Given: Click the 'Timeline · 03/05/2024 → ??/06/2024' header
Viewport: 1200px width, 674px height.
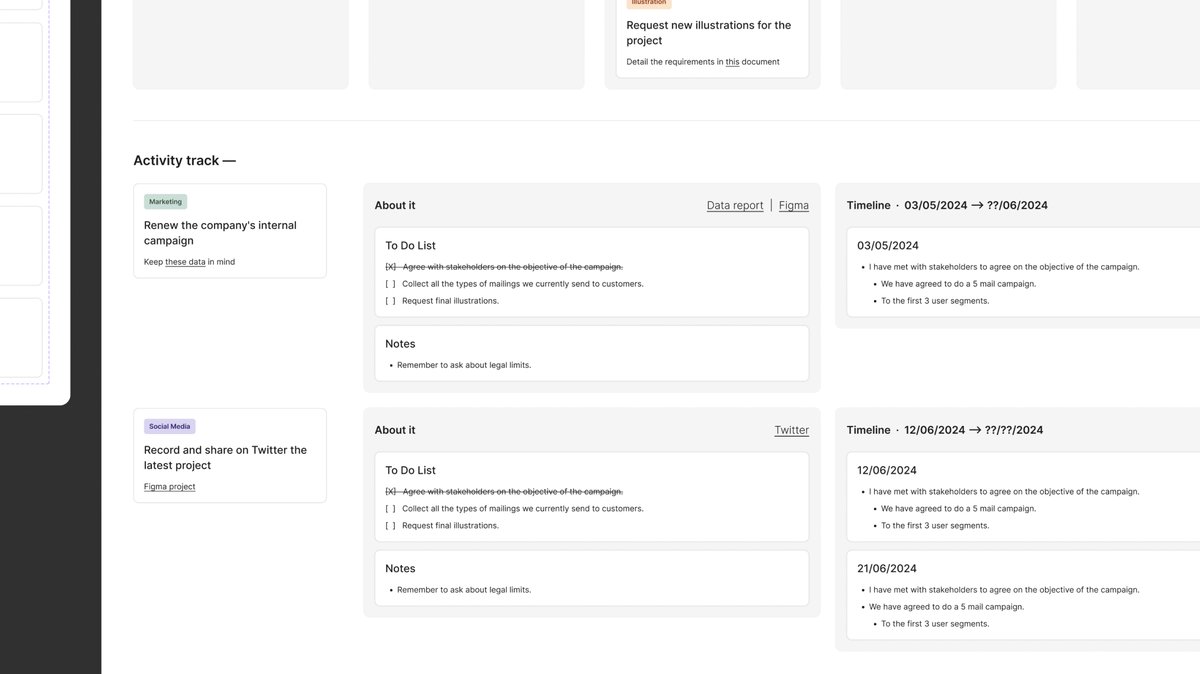Looking at the screenshot, I should pyautogui.click(x=947, y=205).
